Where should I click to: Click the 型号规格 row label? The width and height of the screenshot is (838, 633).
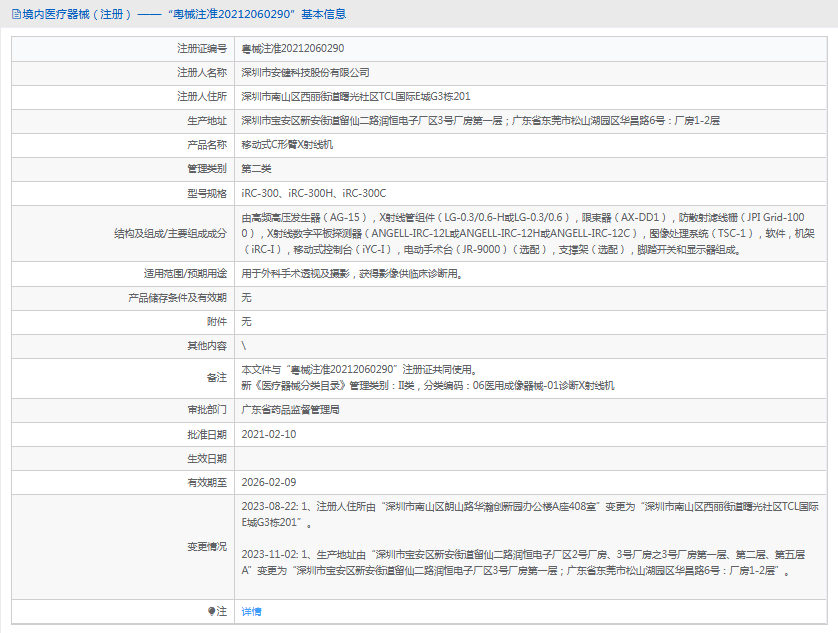tap(207, 194)
